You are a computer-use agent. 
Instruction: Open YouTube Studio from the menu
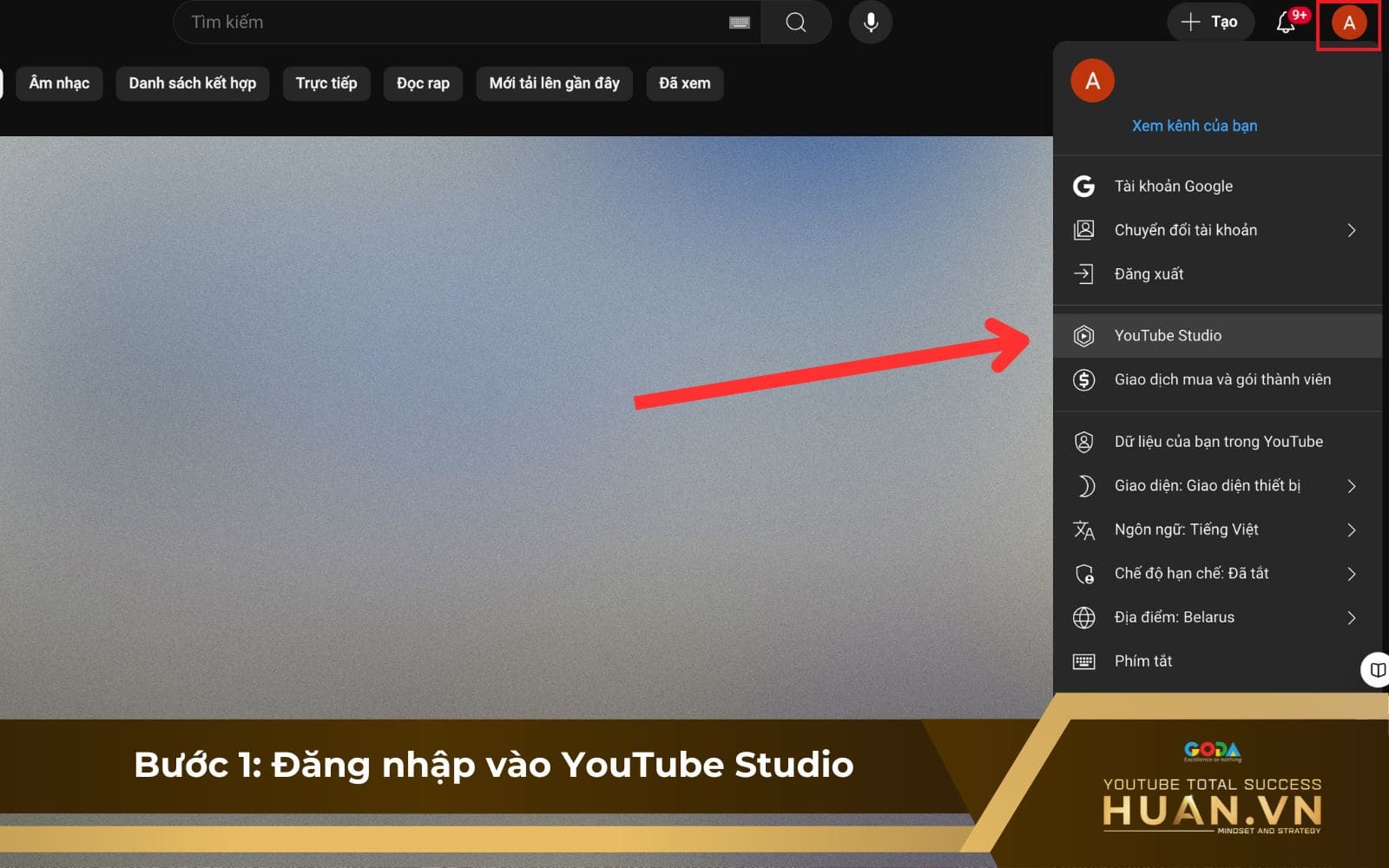tap(1217, 336)
